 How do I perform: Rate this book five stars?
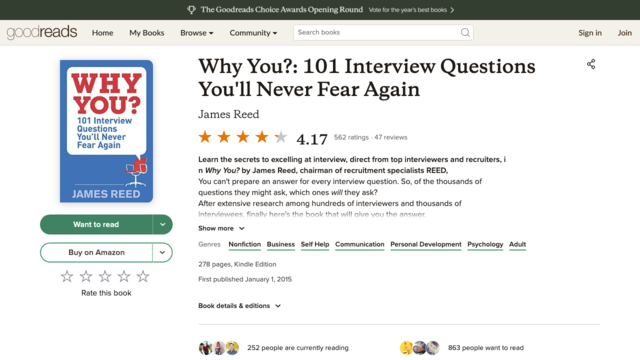pos(143,276)
